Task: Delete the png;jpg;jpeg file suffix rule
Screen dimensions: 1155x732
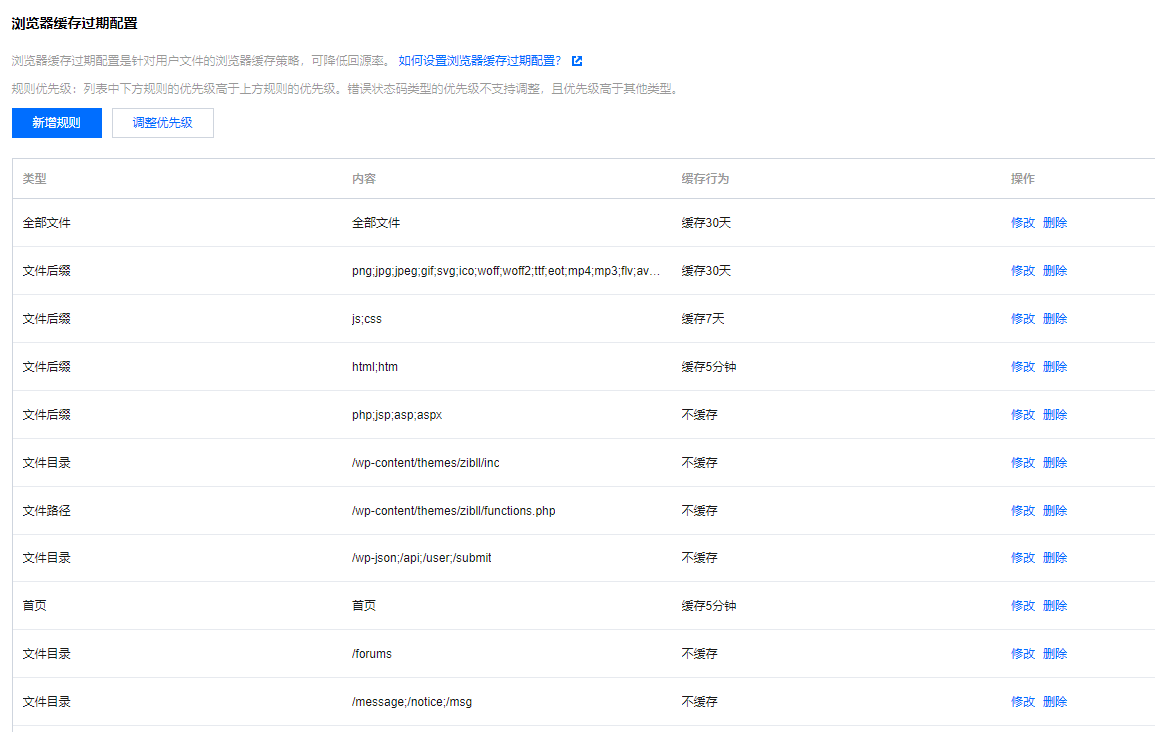Action: [1055, 270]
